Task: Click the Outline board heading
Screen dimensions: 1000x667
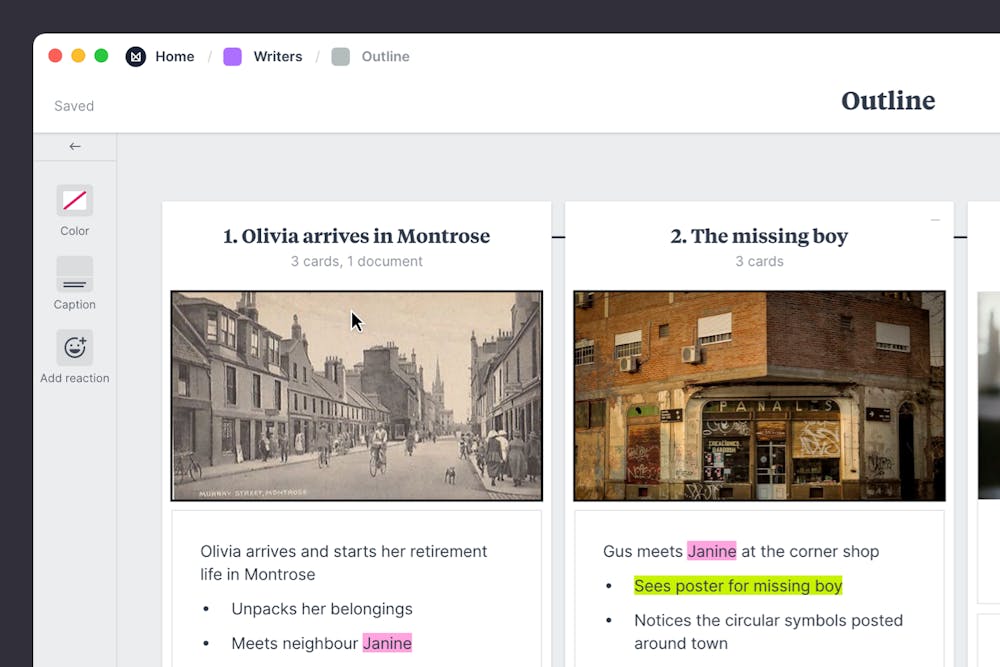Action: [x=887, y=101]
